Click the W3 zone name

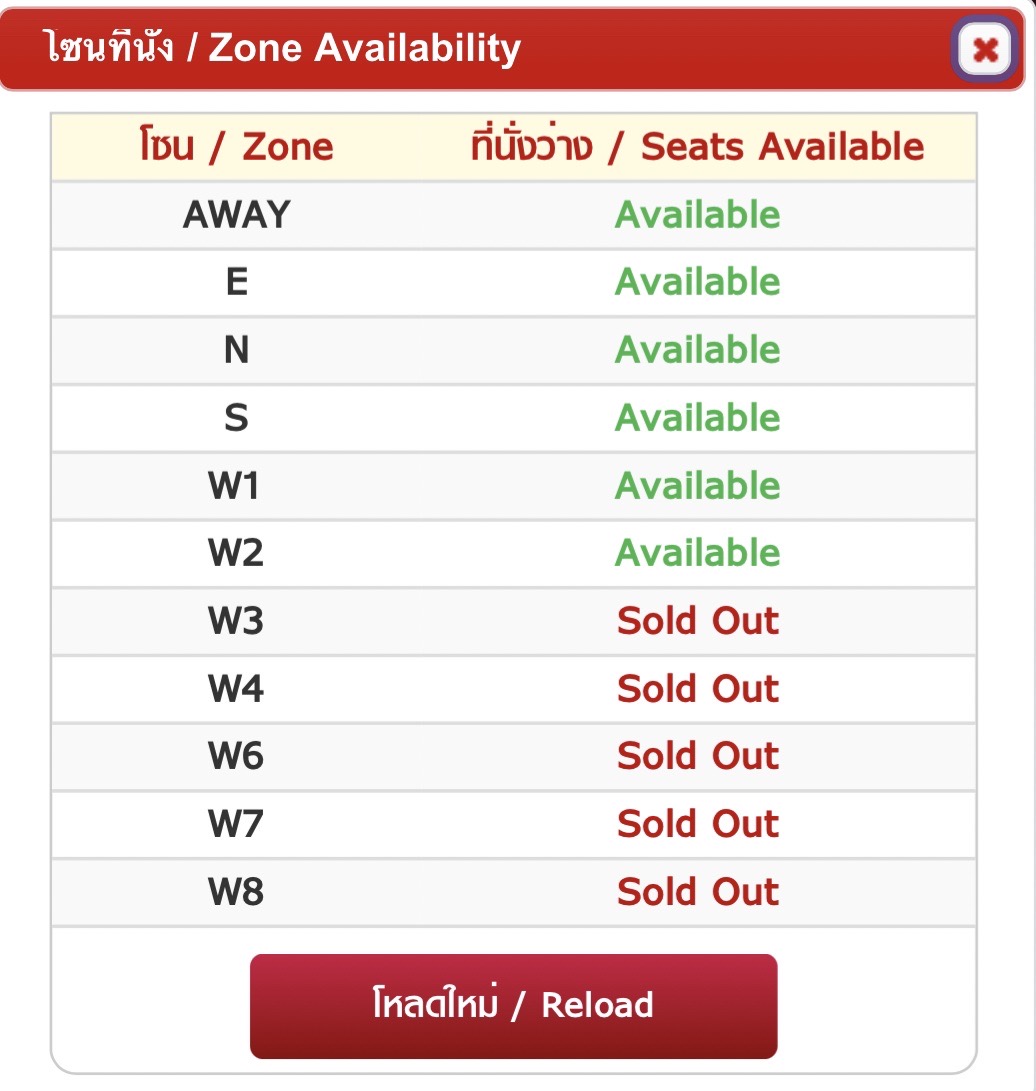pyautogui.click(x=236, y=621)
